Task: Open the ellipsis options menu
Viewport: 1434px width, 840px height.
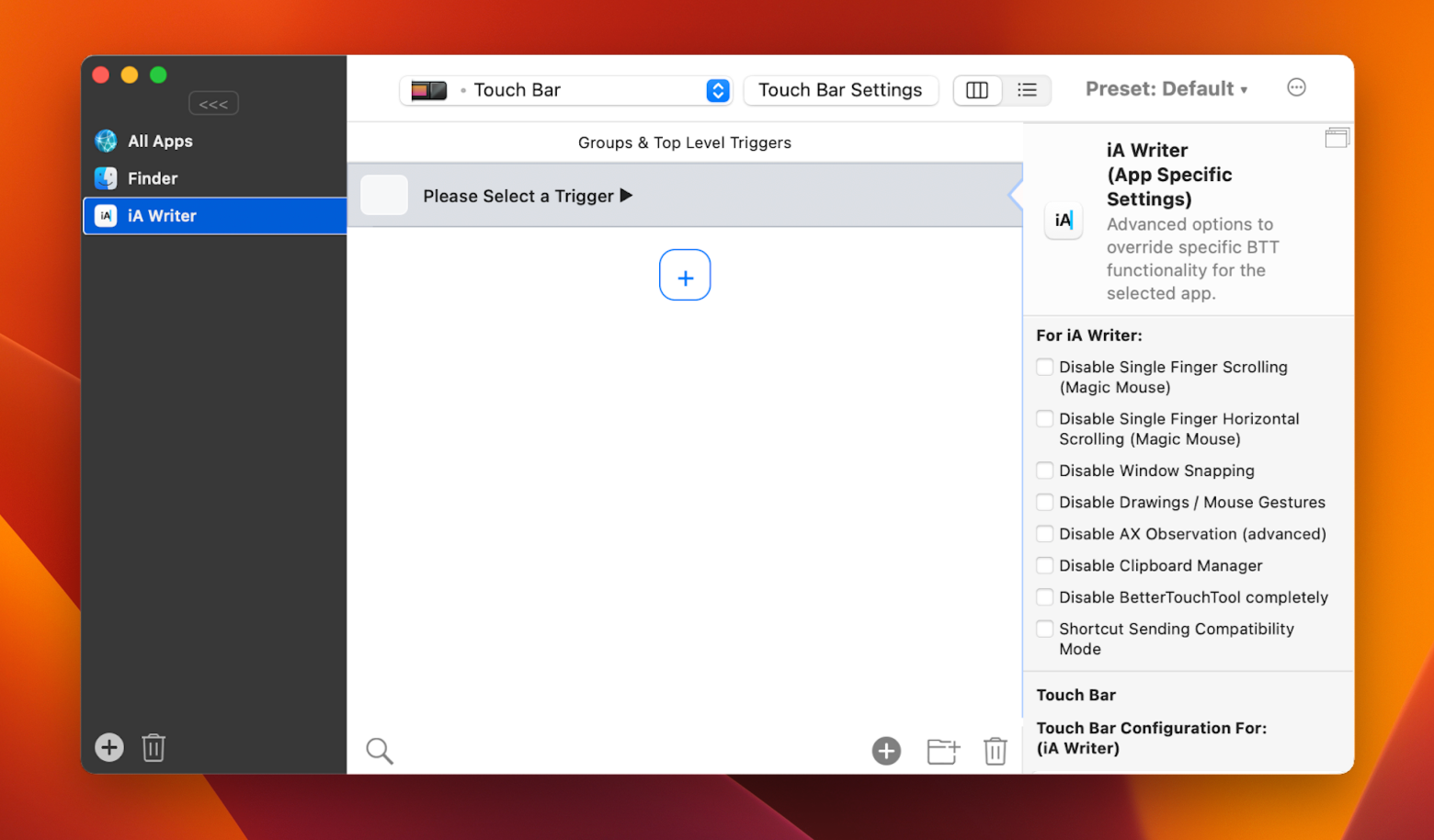Action: (x=1296, y=87)
